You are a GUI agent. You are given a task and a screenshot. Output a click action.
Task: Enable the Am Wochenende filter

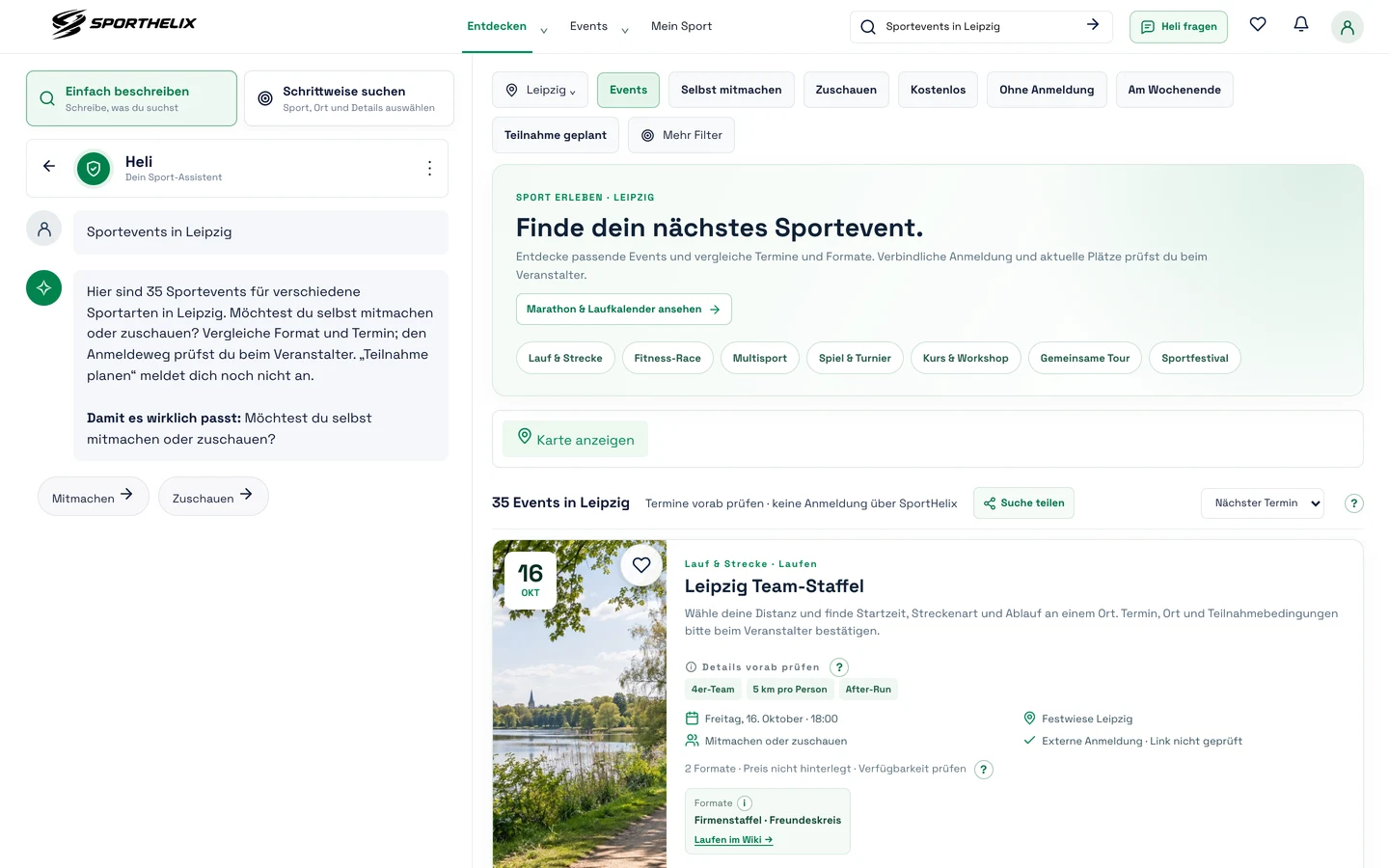[x=1174, y=90]
